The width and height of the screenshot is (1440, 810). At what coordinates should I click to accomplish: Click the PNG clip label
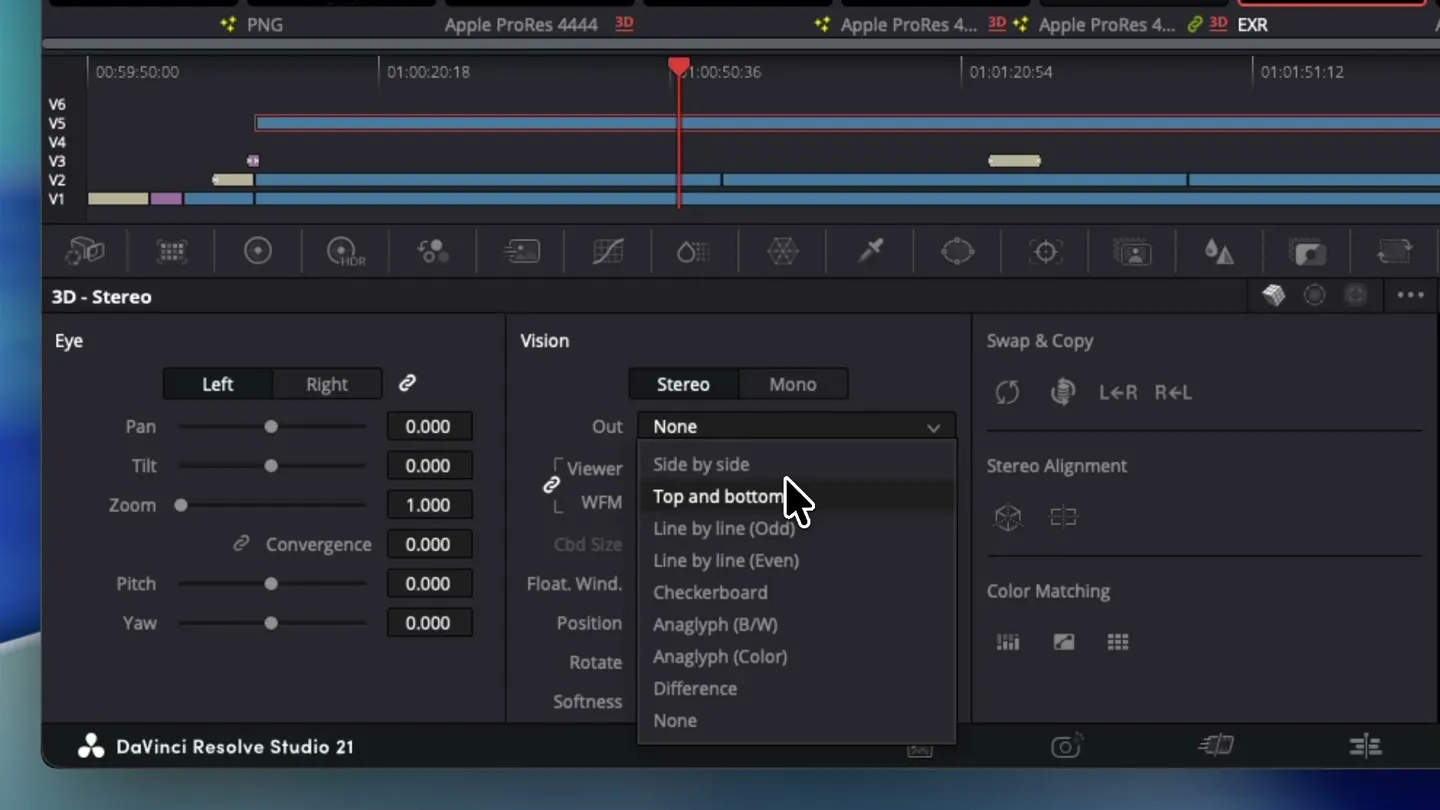point(265,24)
